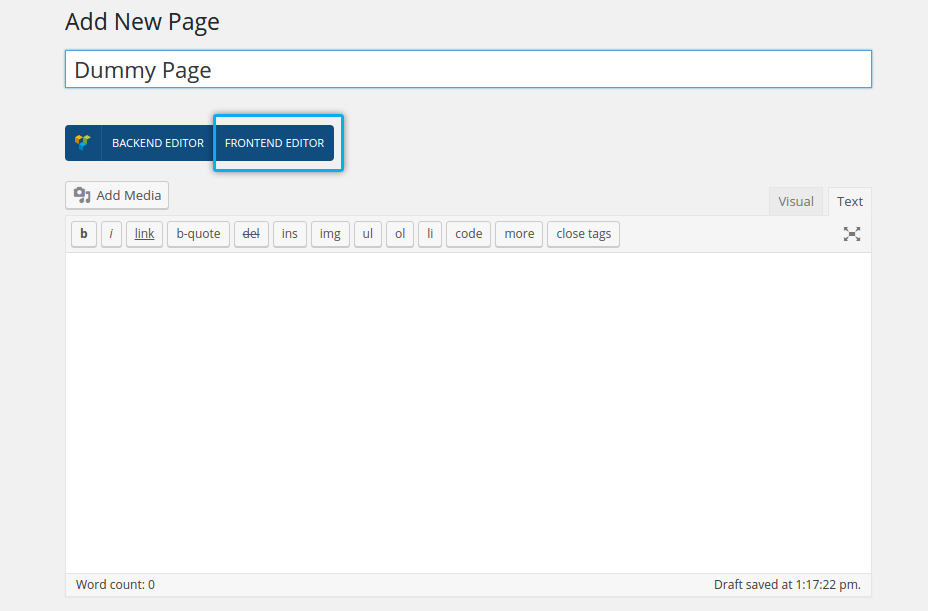Insert deleted text tag with del
928x611 pixels.
click(251, 234)
